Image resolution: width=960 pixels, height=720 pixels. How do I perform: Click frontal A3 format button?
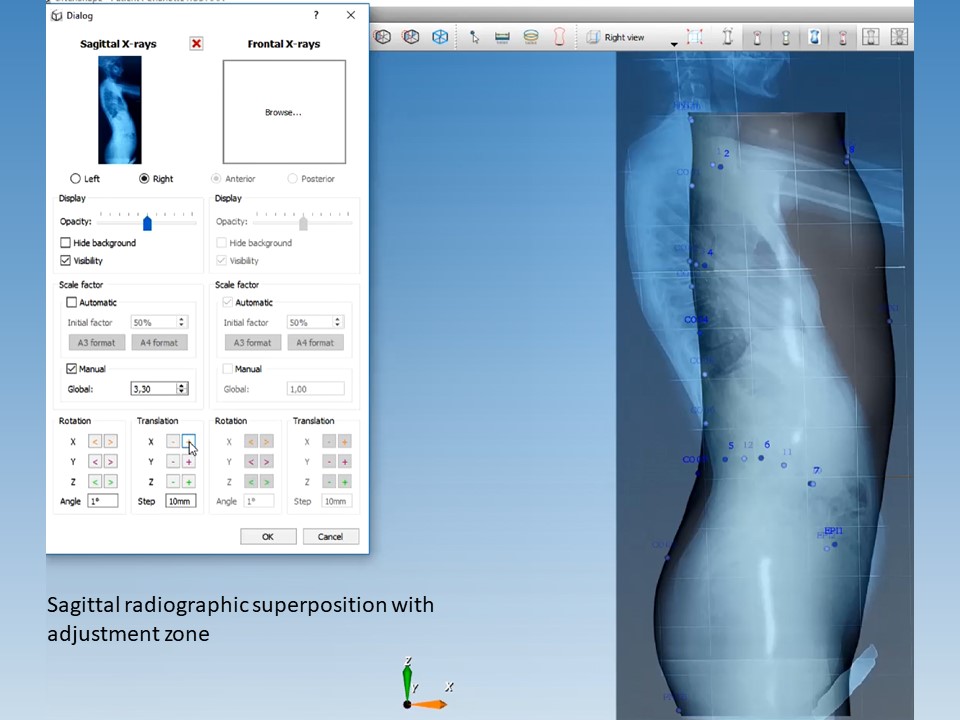tap(253, 343)
